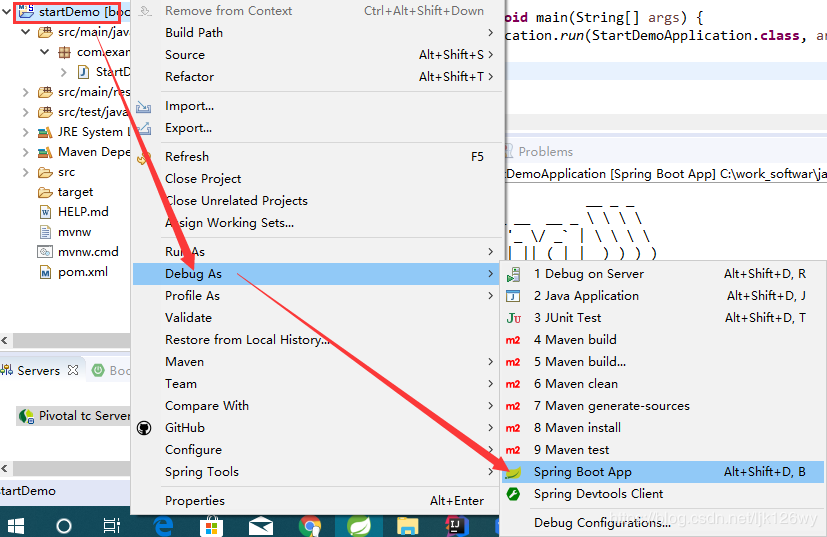Choose Close Project
Viewport: 827px width, 537px height.
[x=316, y=179]
